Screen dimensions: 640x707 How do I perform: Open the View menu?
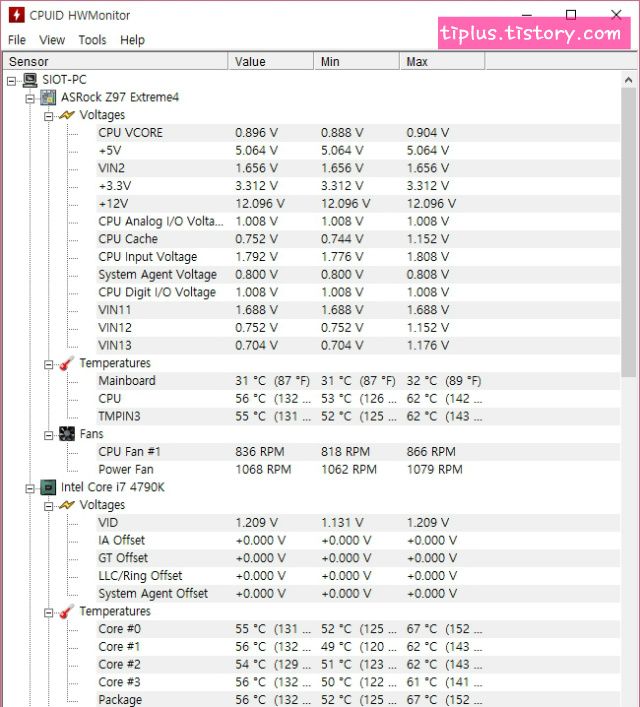(52, 40)
